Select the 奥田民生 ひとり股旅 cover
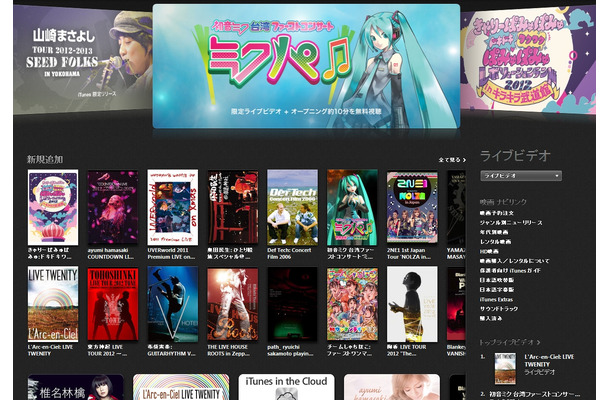This screenshot has height=400, width=610. point(233,207)
